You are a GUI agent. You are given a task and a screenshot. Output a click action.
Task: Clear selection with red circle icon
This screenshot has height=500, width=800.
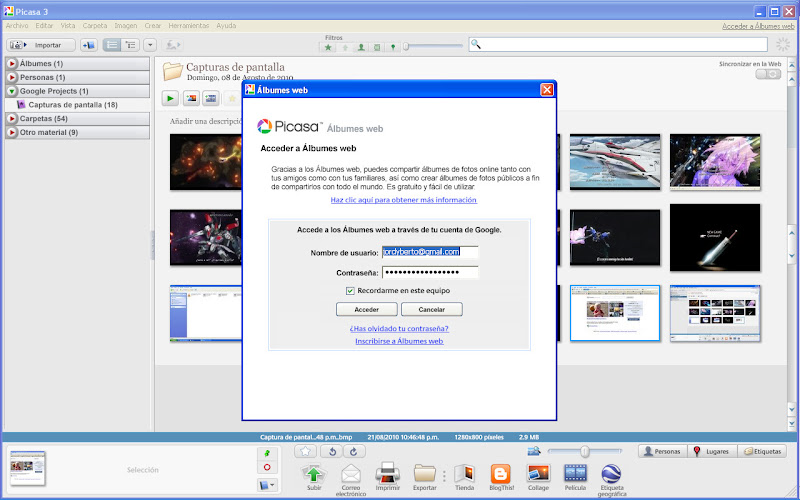tap(267, 467)
